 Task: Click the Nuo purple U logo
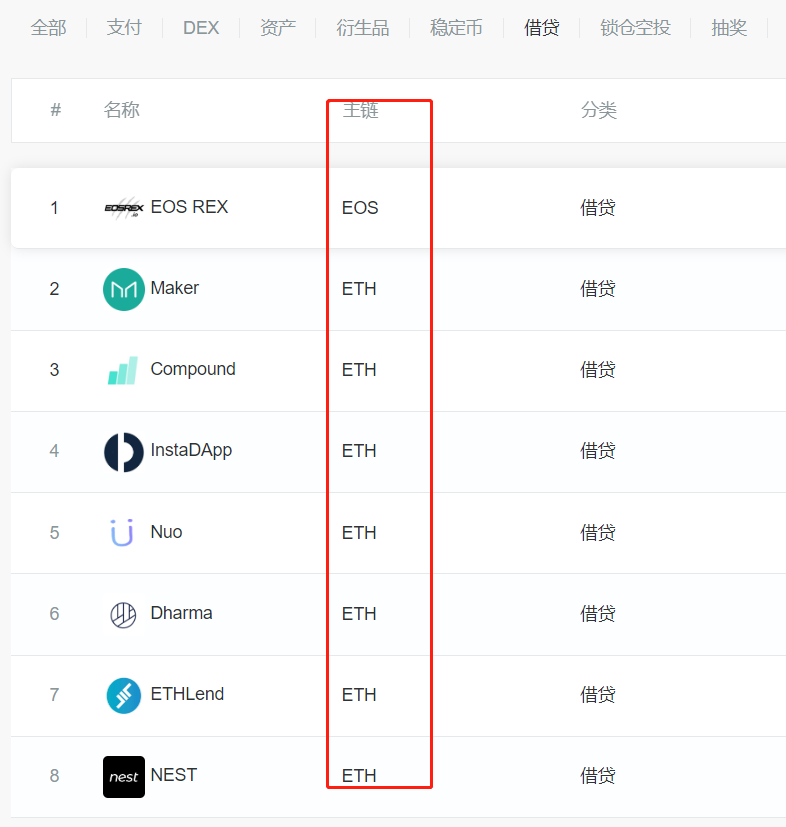pyautogui.click(x=122, y=533)
